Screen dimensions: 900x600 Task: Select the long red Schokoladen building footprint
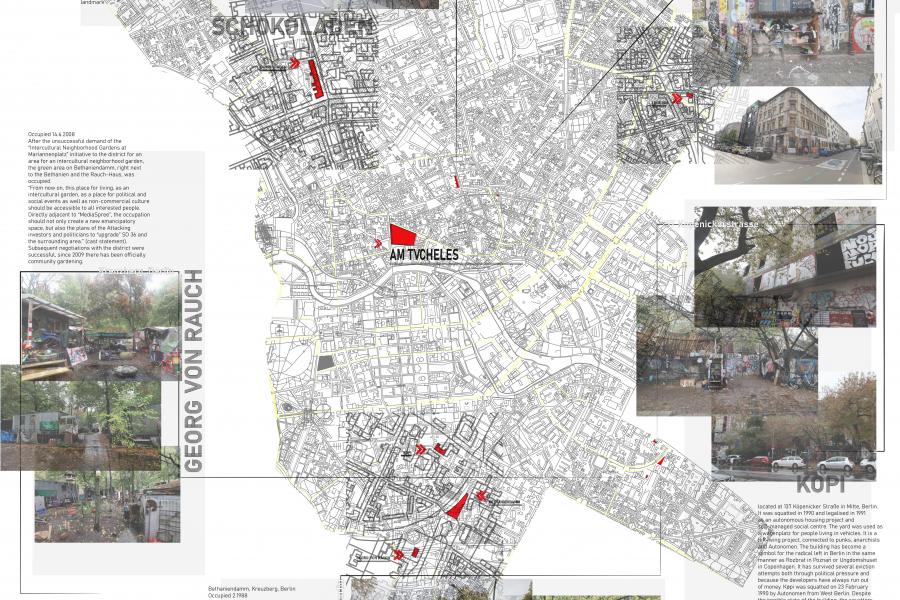(x=316, y=78)
